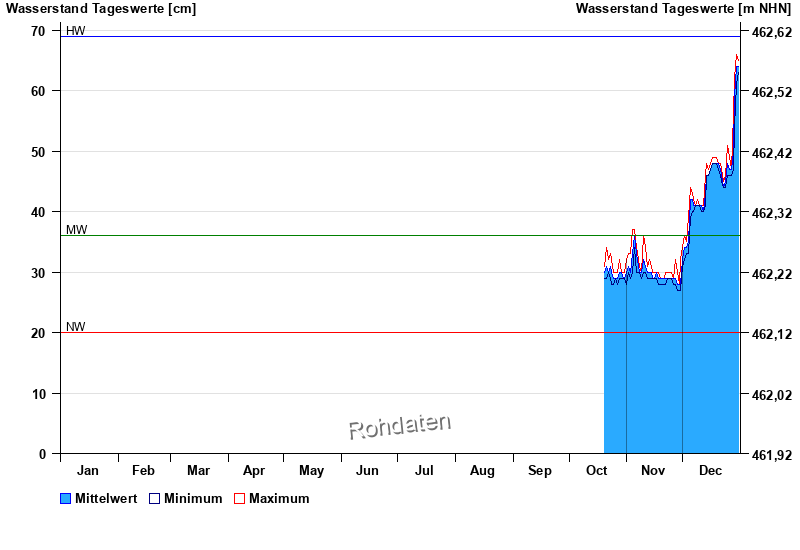Click the Rohdaten watermark text
The image size is (800, 550).
pyautogui.click(x=399, y=426)
